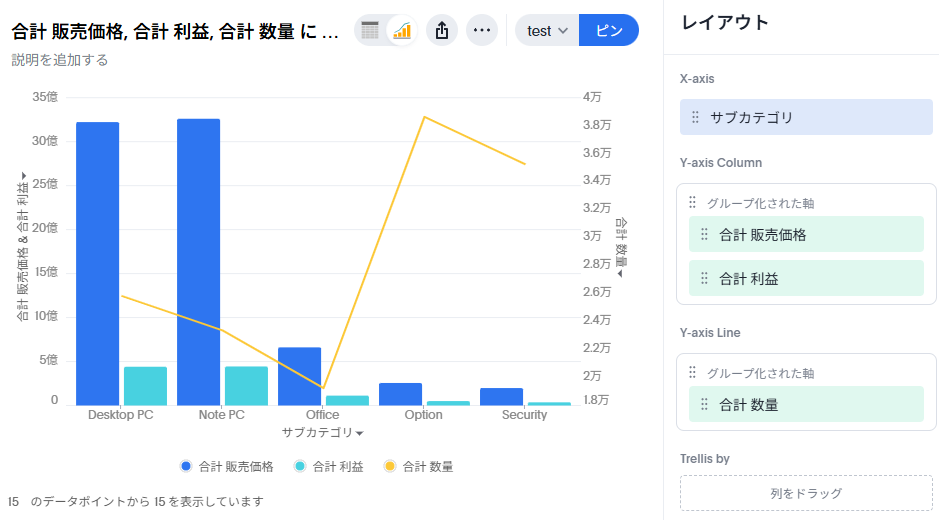The image size is (939, 520).
Task: Click drag handle beside 合計 販売価格 chip
Action: (x=704, y=235)
